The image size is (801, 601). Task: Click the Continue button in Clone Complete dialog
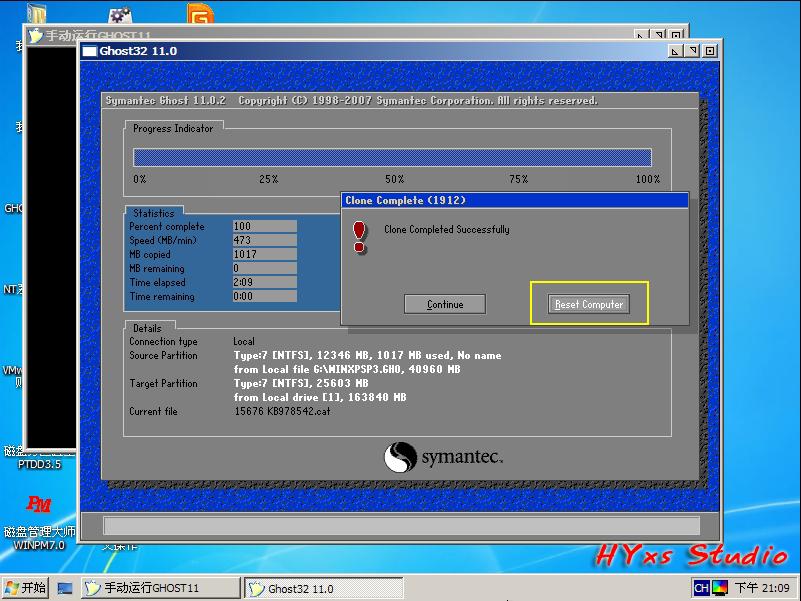pos(444,304)
